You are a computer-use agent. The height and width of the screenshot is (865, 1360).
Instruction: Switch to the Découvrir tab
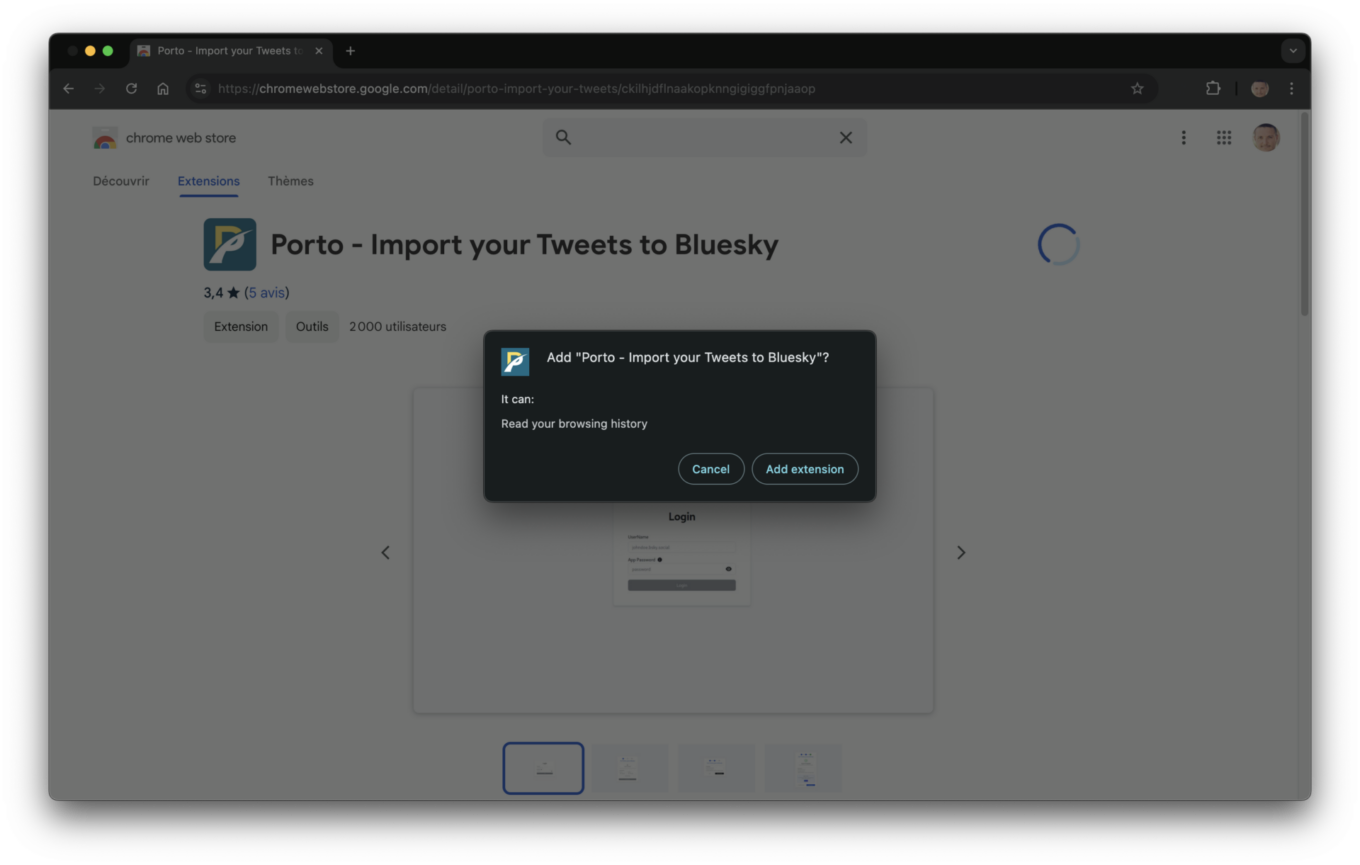click(121, 181)
